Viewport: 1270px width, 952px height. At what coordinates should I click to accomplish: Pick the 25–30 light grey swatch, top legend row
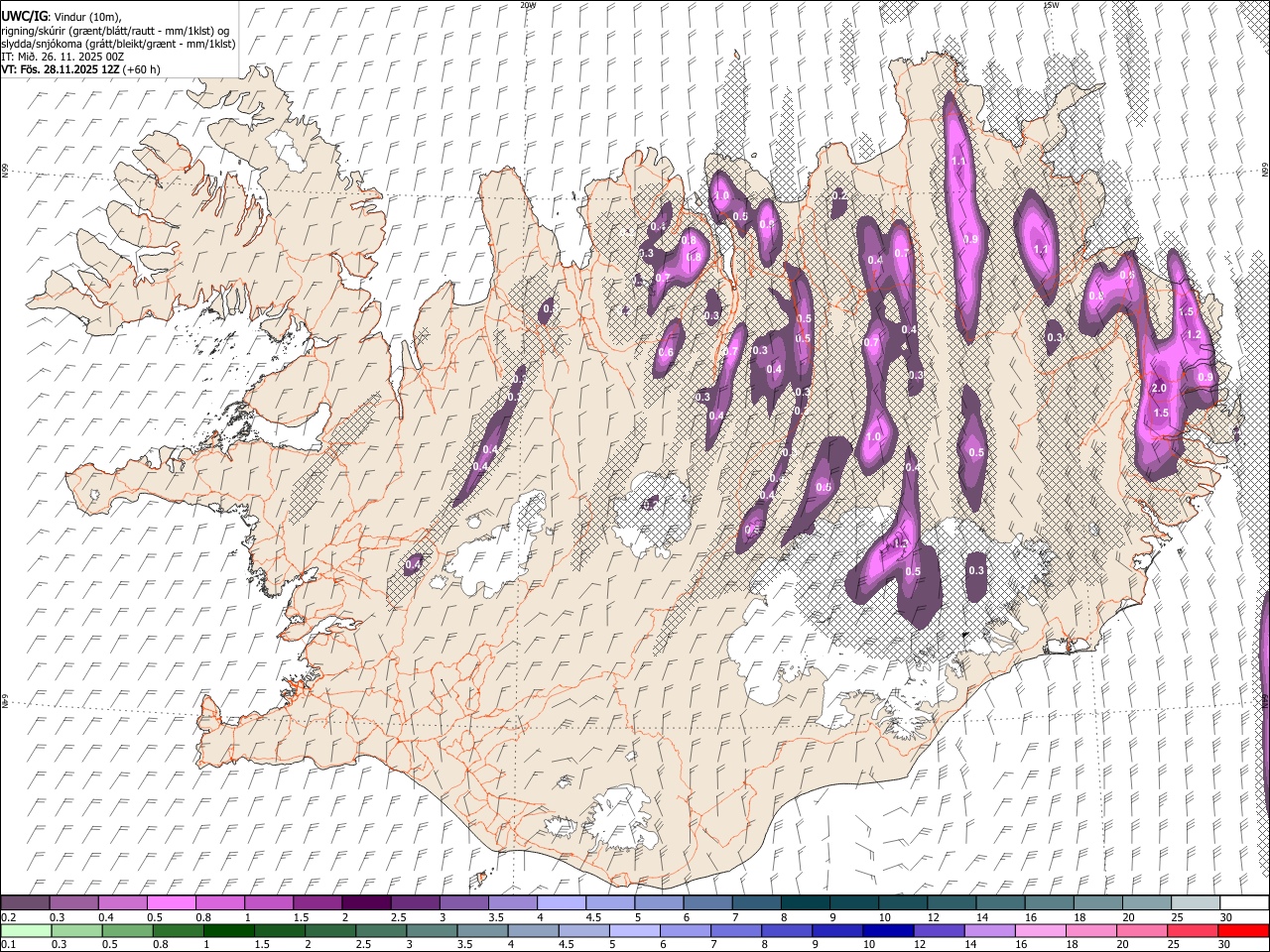tap(1196, 902)
